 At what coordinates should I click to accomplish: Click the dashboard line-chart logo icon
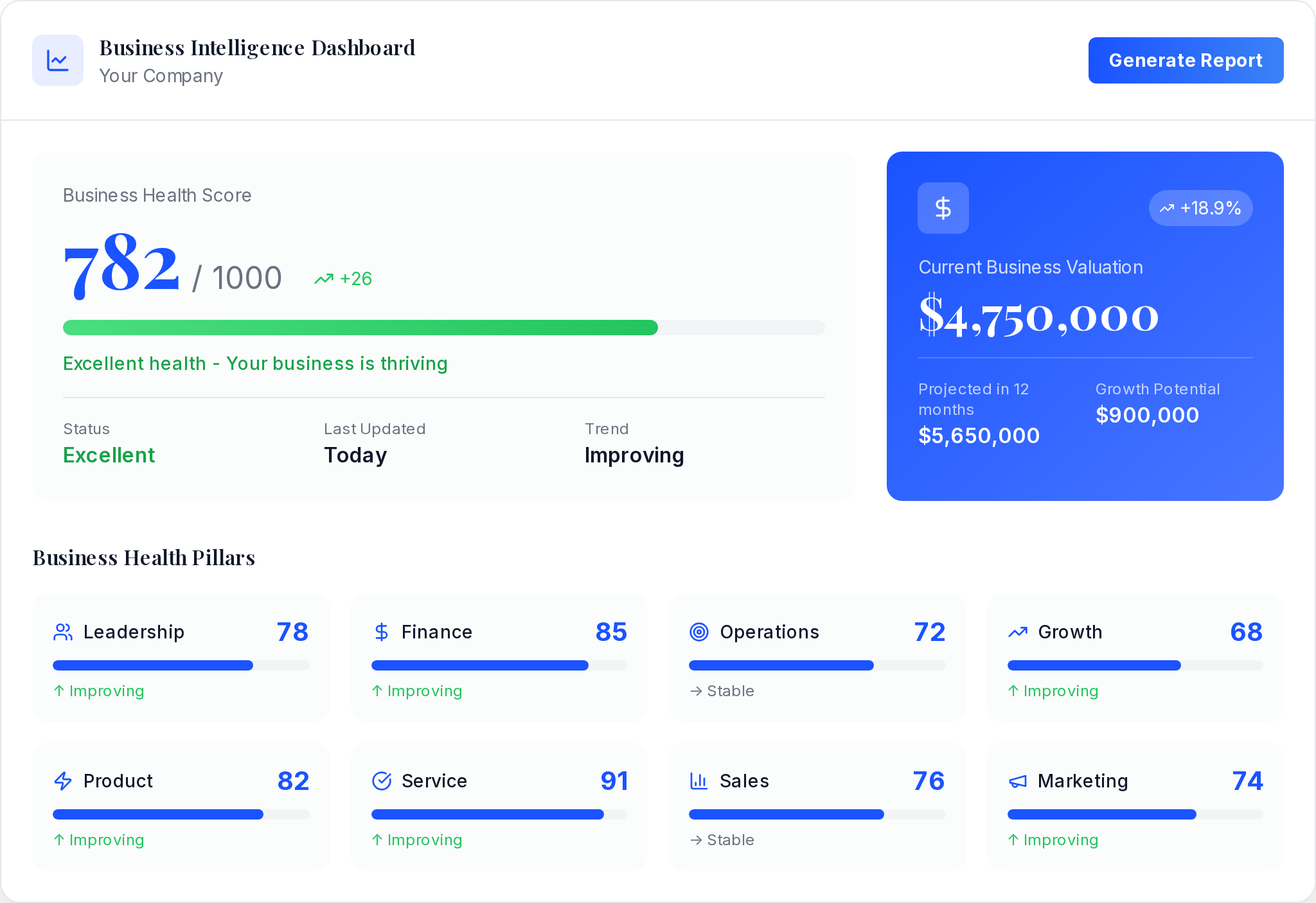(x=58, y=60)
